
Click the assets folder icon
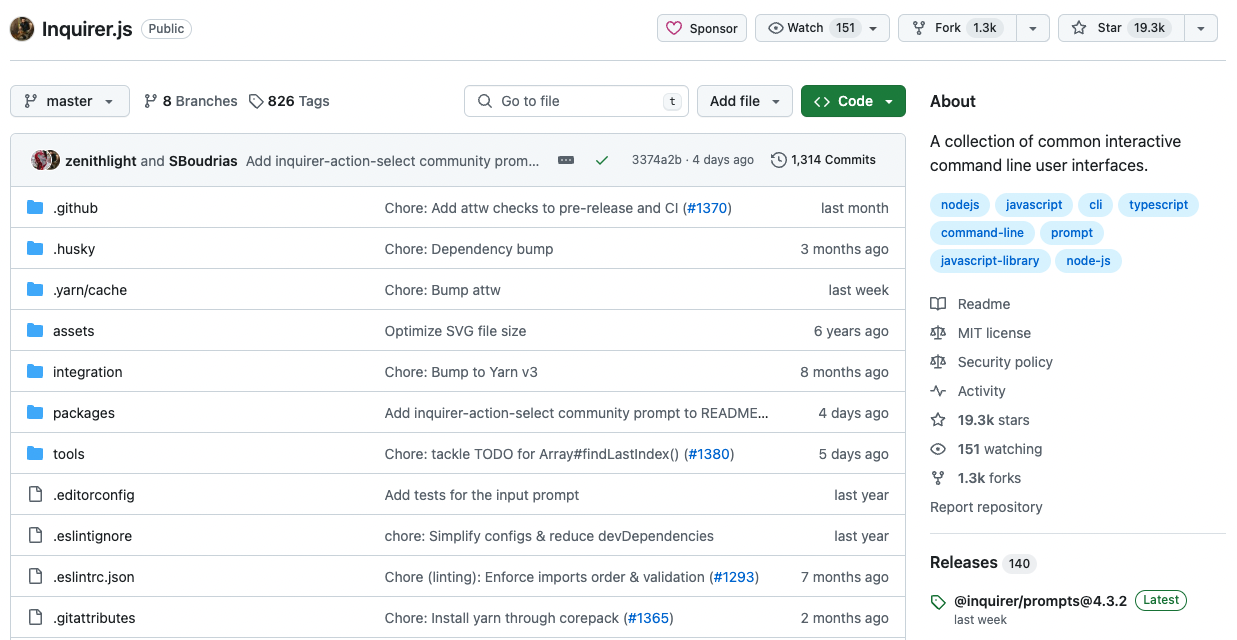coord(35,331)
